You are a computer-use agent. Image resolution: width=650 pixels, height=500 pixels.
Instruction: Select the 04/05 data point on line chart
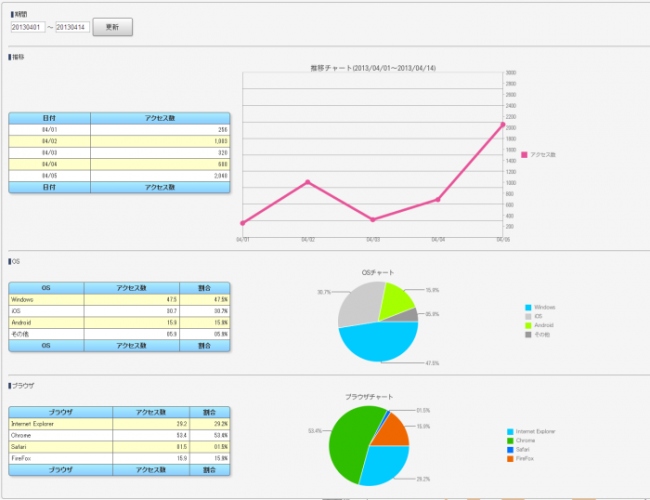click(x=503, y=124)
